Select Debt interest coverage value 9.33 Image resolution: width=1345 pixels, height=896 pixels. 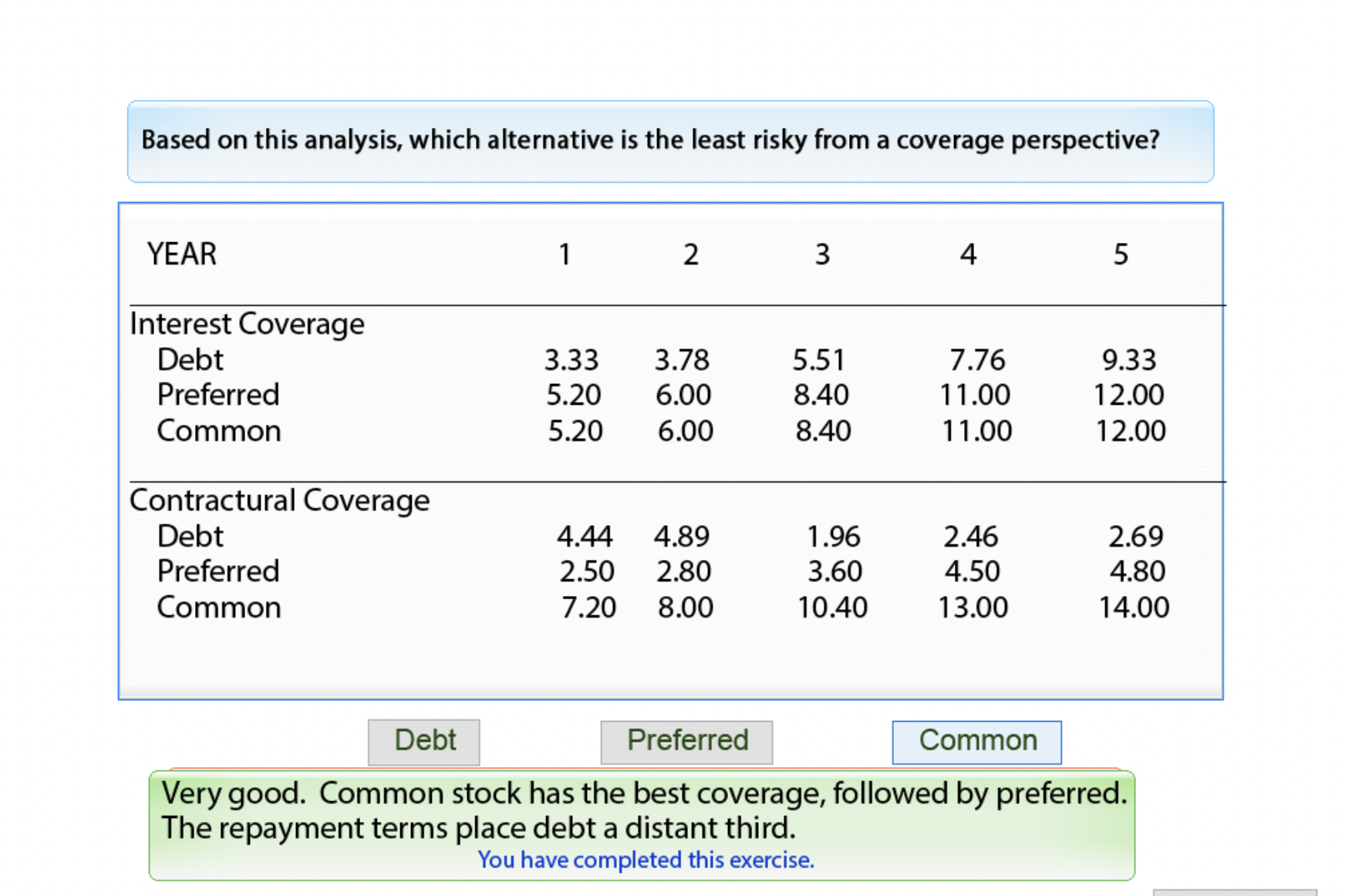[x=1129, y=359]
